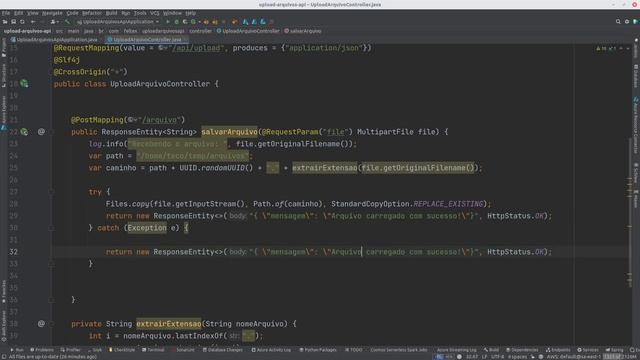Open the Build menu
Image resolution: width=640 pixels, height=360 pixels.
[x=111, y=13]
